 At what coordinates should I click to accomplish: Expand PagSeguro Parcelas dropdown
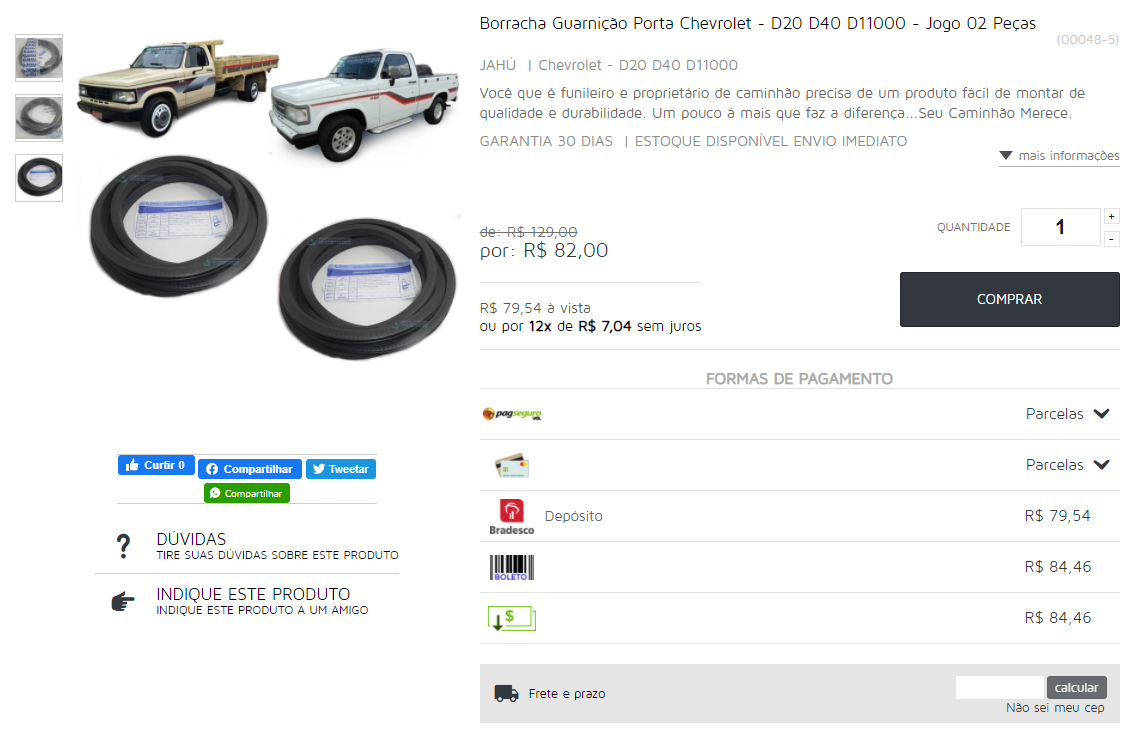point(1068,414)
